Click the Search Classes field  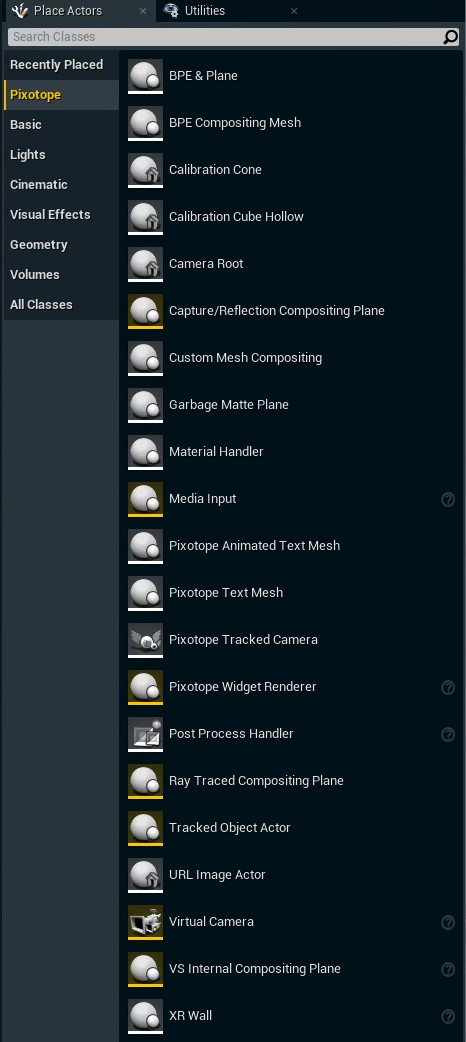[225, 37]
